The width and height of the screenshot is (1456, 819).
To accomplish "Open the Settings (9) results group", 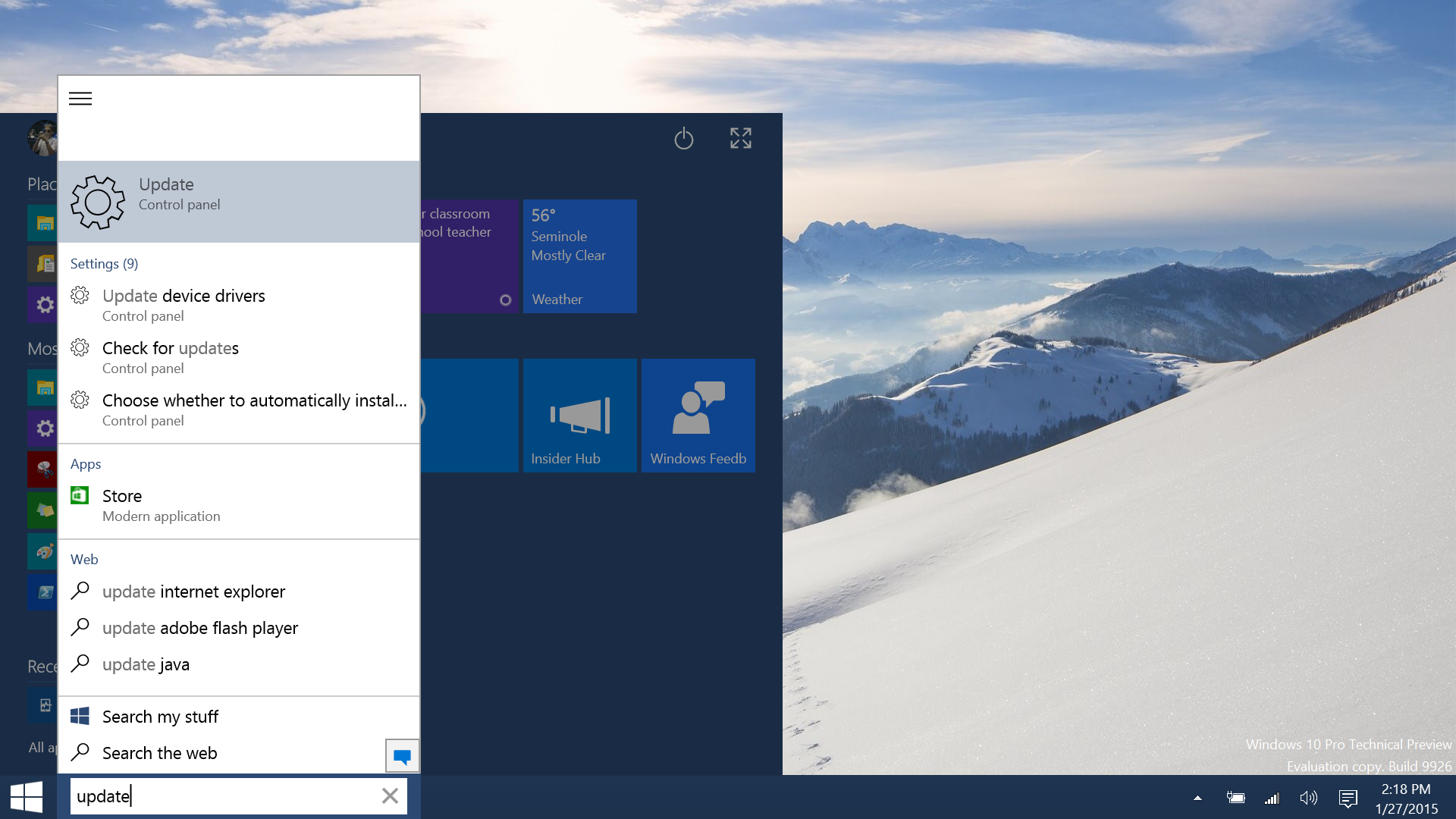I will click(104, 264).
